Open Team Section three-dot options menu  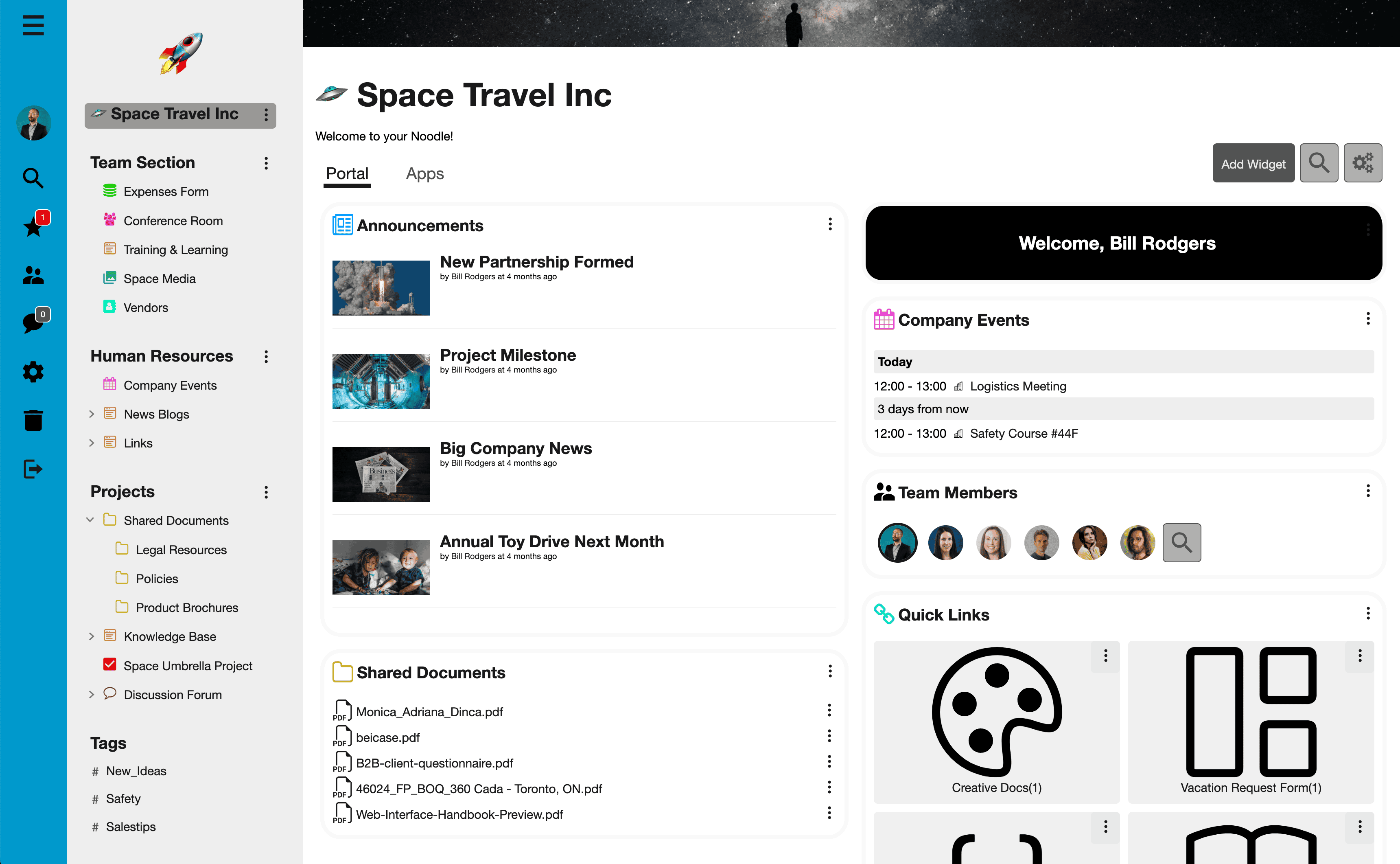[x=266, y=163]
